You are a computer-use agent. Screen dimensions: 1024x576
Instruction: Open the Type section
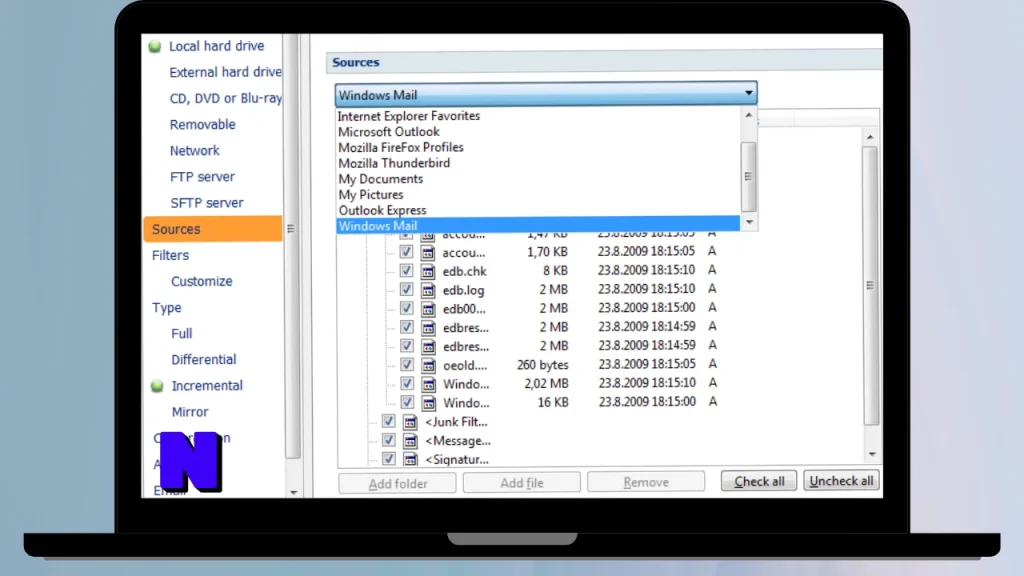click(x=167, y=308)
